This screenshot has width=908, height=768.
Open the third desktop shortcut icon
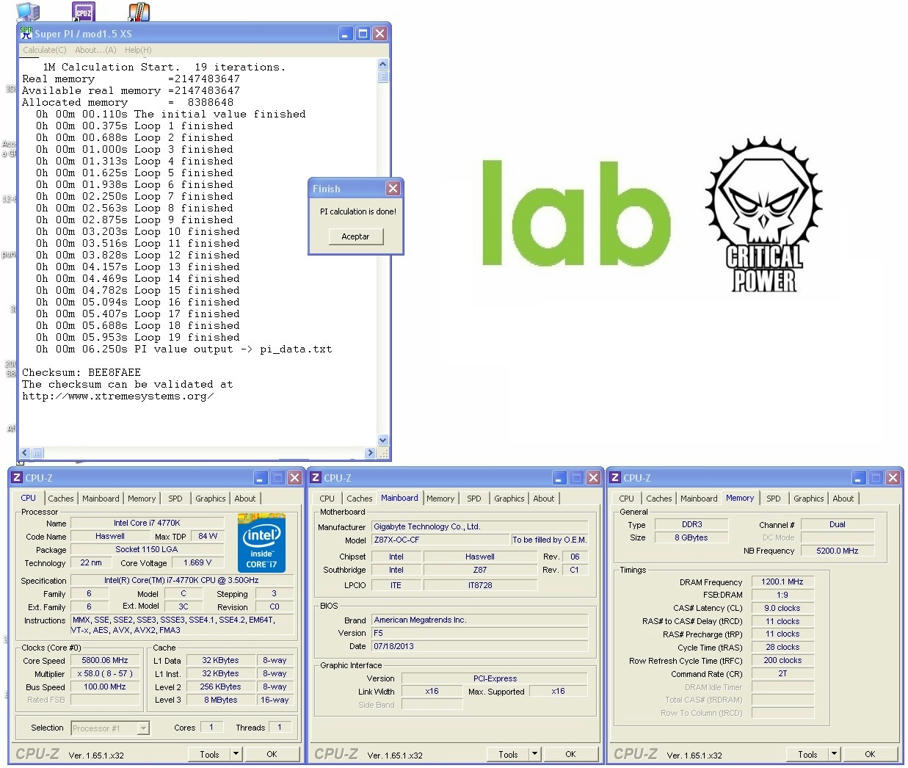(x=138, y=12)
